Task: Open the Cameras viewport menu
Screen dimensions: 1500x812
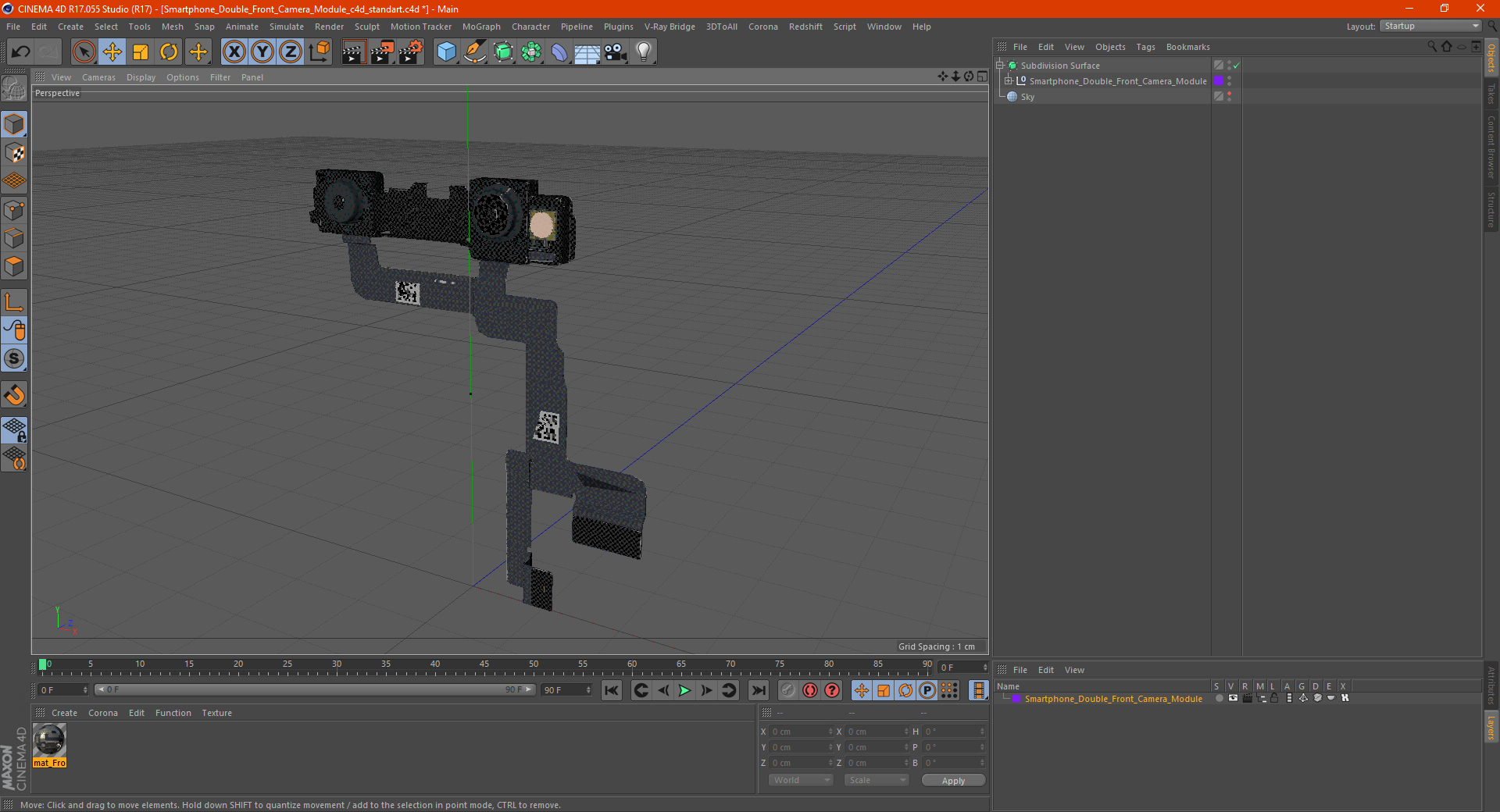Action: click(x=98, y=77)
